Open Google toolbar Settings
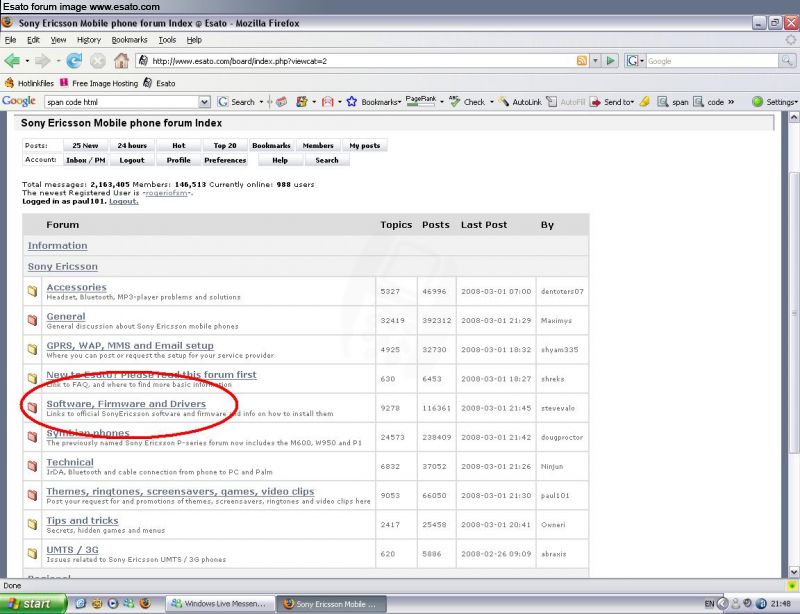800x614 pixels. [773, 102]
